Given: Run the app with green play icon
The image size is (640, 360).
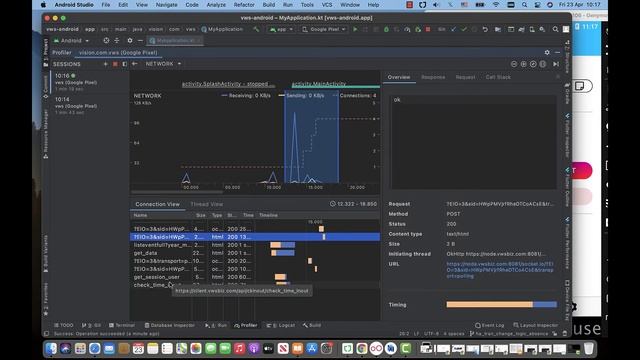Looking at the screenshot, I should [355, 29].
